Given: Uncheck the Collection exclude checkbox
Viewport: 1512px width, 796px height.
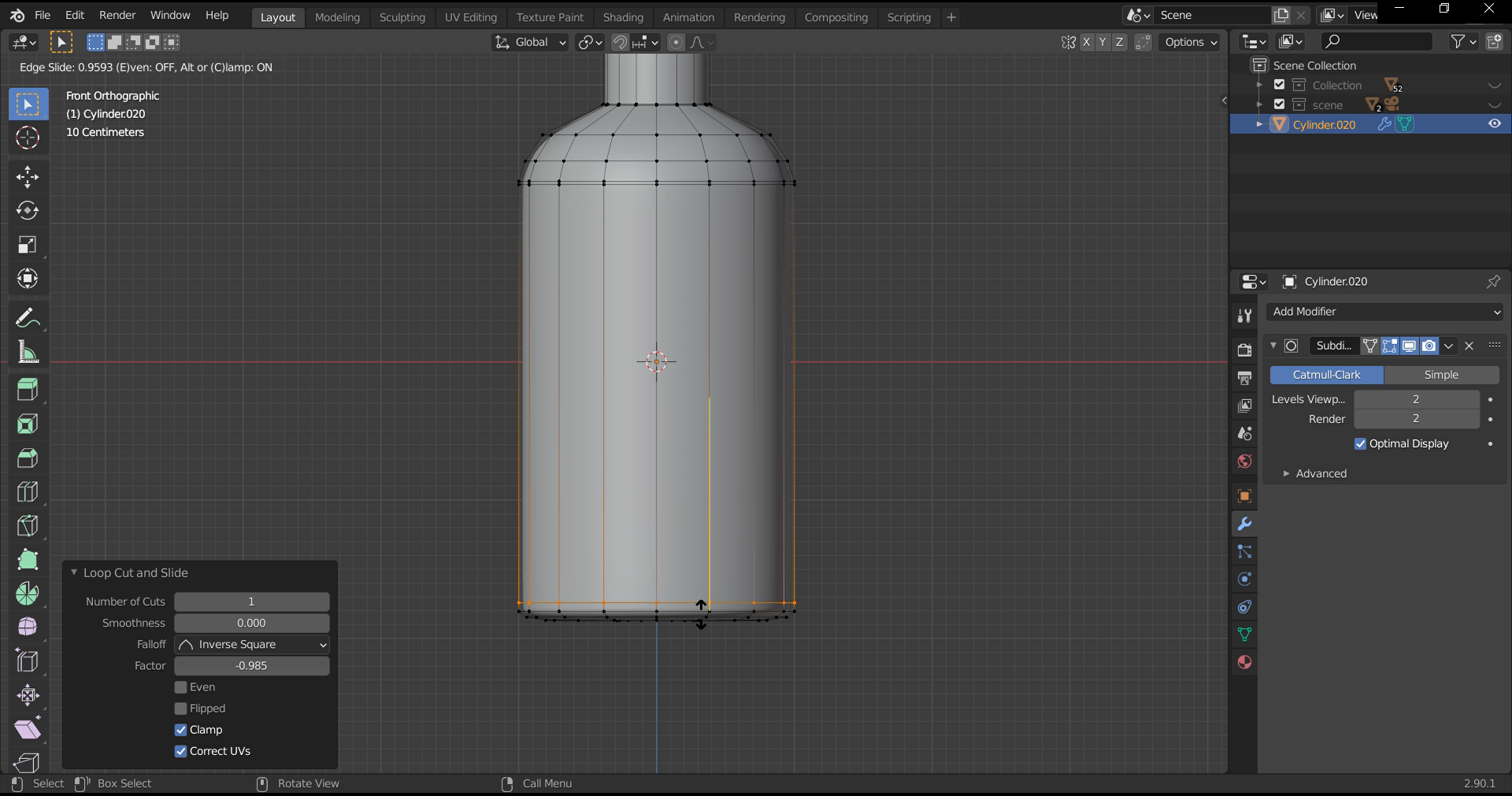Looking at the screenshot, I should point(1280,85).
